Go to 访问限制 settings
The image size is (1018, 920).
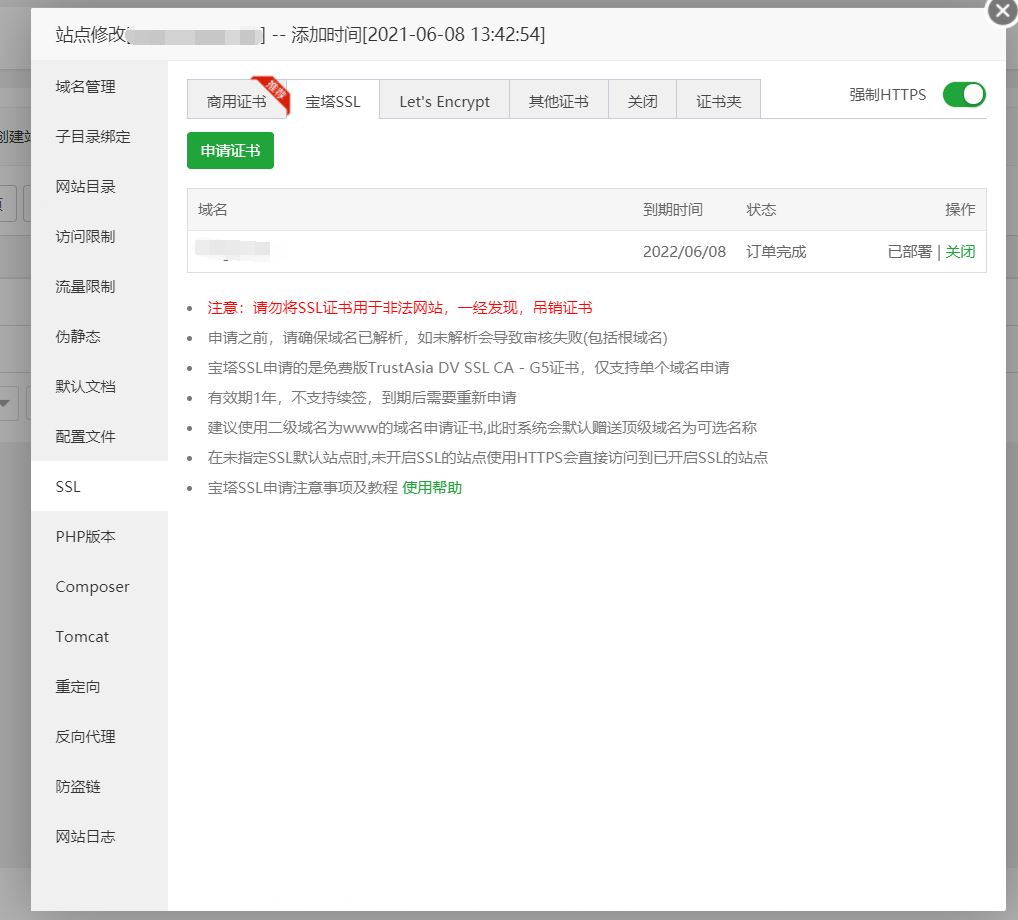[x=85, y=237]
